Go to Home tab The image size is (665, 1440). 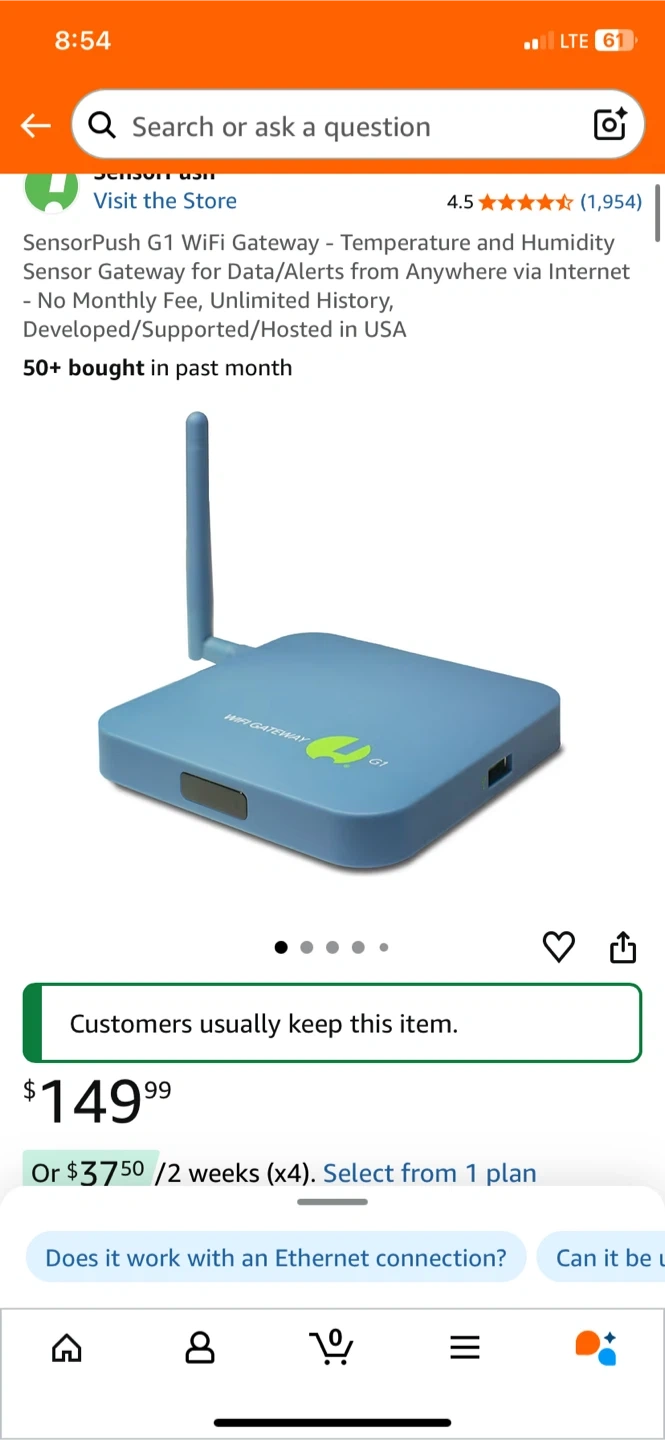67,1348
